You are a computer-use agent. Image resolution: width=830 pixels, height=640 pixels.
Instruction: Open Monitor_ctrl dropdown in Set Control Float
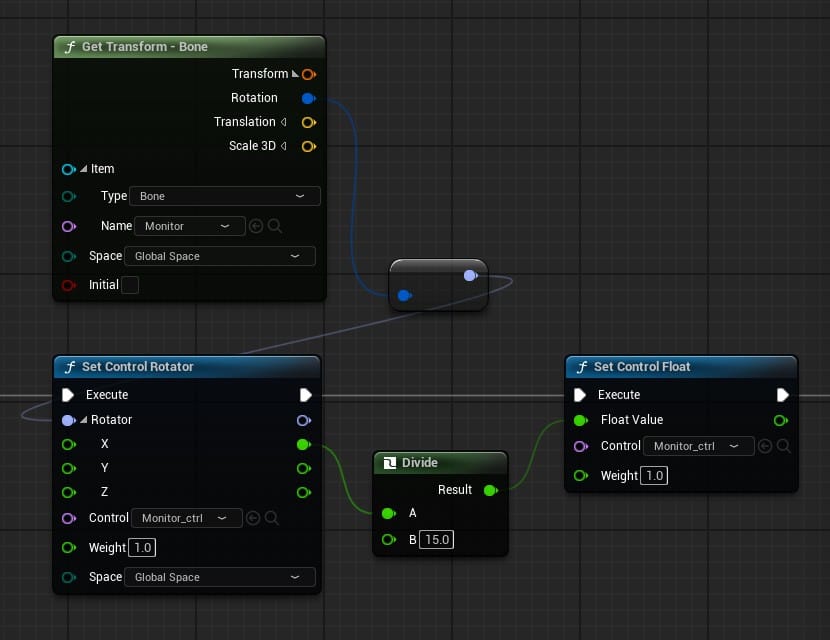697,446
